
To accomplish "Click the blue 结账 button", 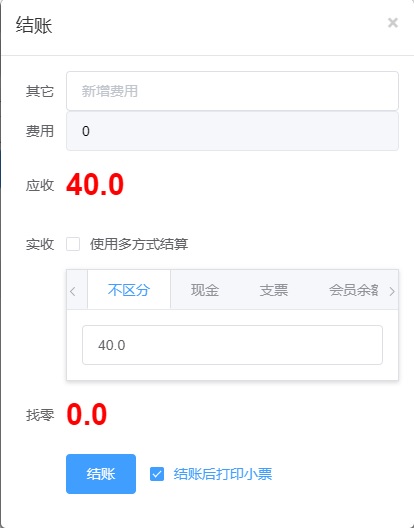I will (x=101, y=474).
